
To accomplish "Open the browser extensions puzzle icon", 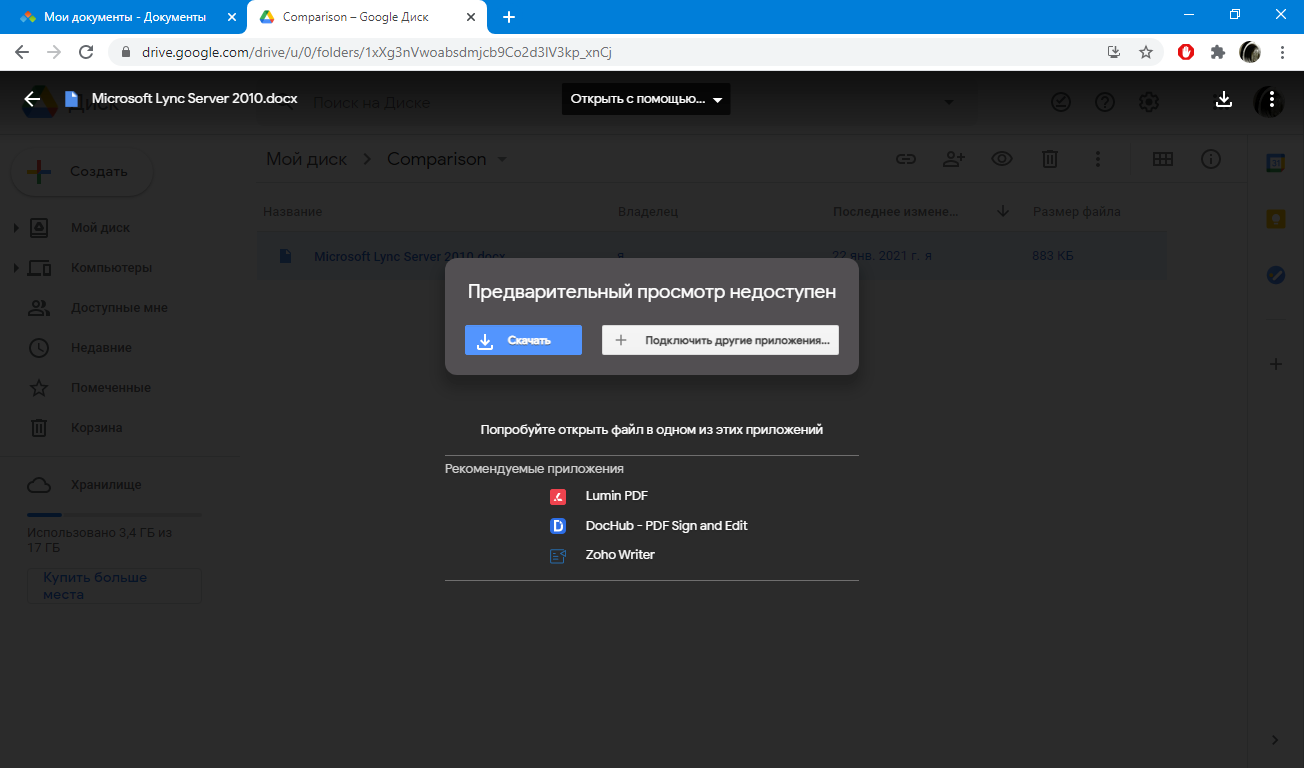I will point(1218,52).
